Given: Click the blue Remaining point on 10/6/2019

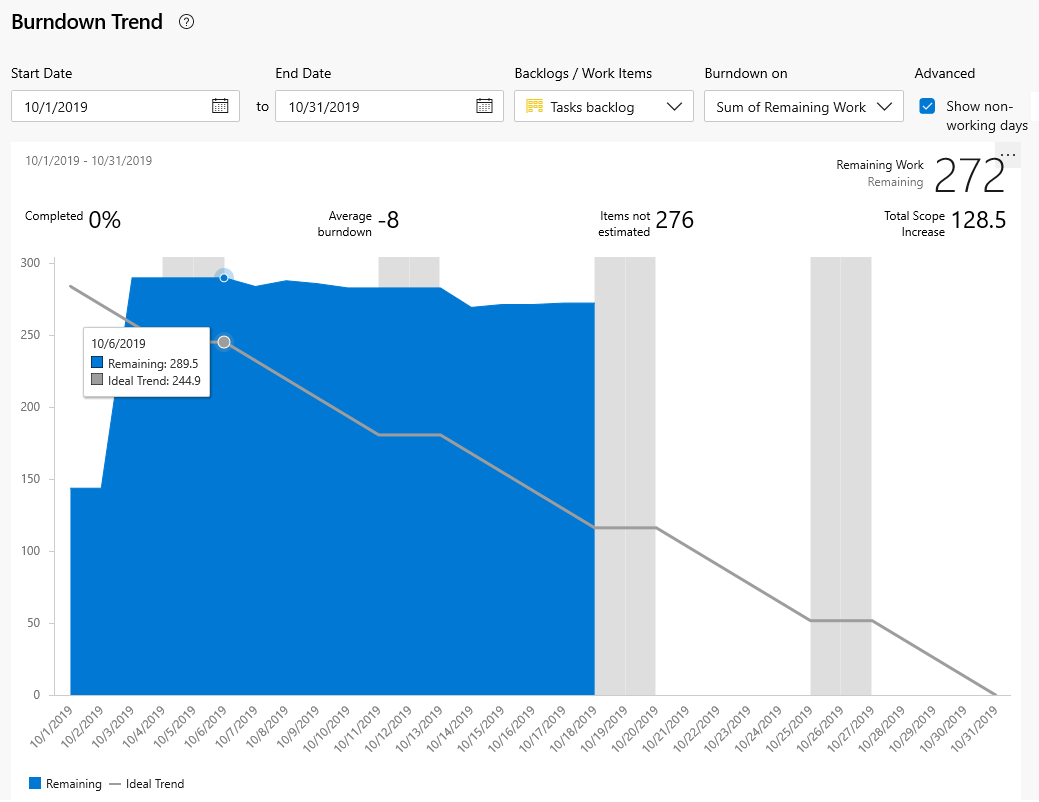Looking at the screenshot, I should tap(224, 278).
